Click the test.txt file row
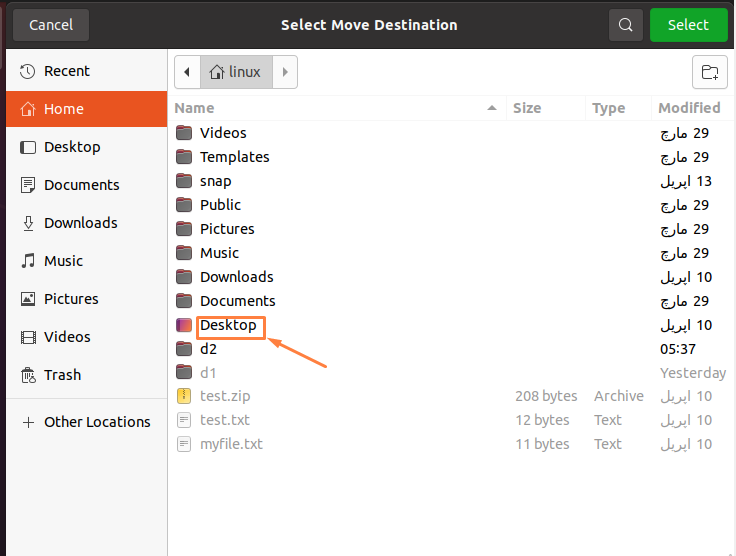The height and width of the screenshot is (556, 736). point(451,420)
